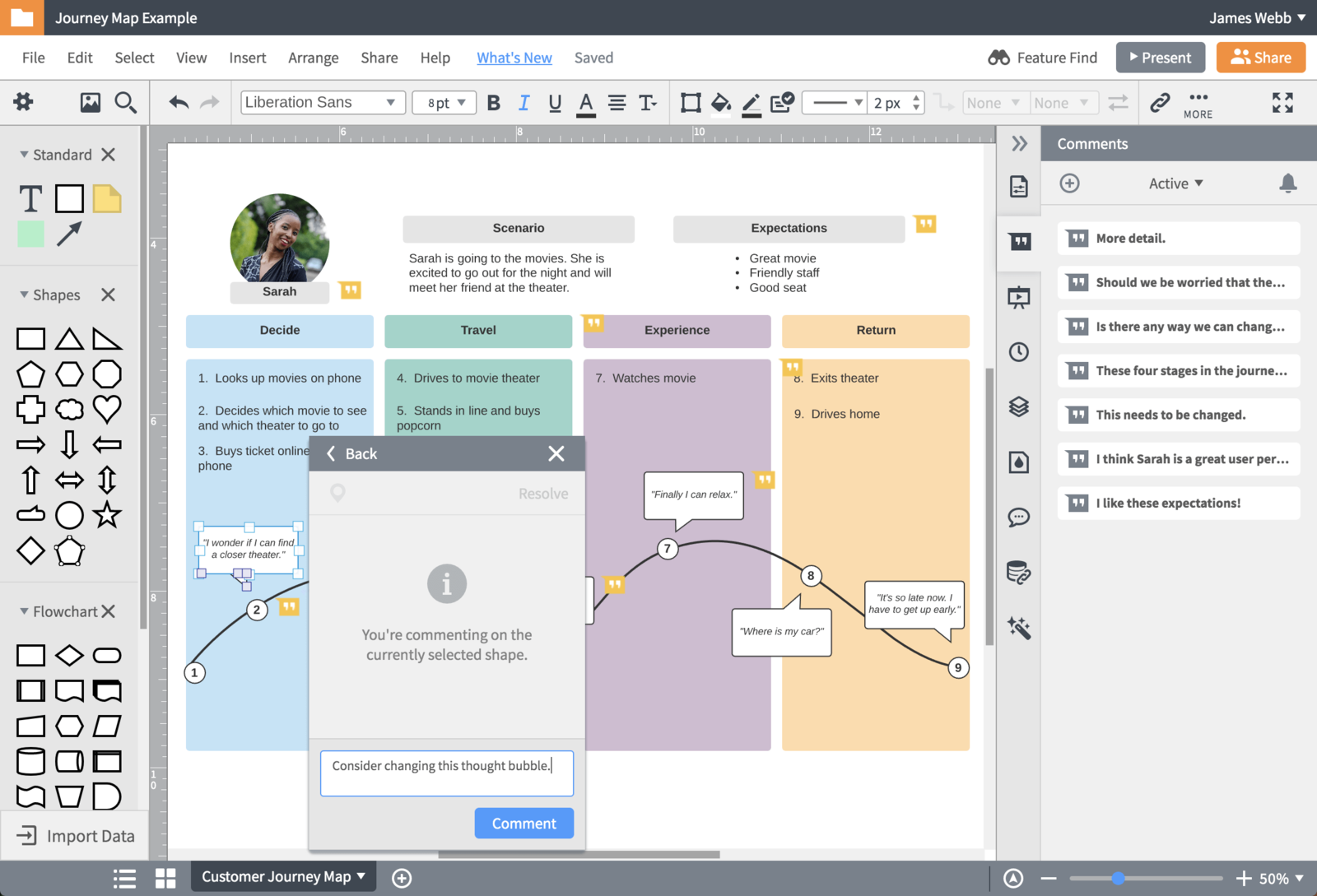Image resolution: width=1317 pixels, height=896 pixels.
Task: Click the insert link chain icon
Action: click(1160, 103)
